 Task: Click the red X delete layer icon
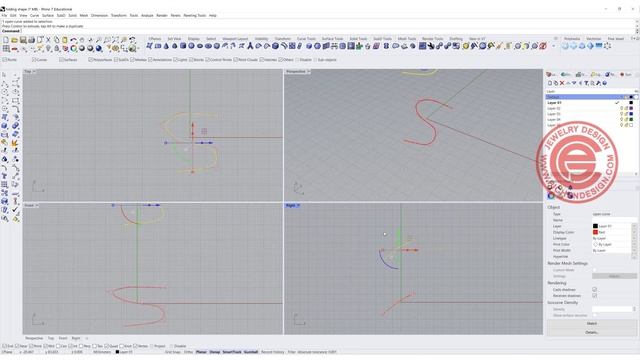click(562, 83)
